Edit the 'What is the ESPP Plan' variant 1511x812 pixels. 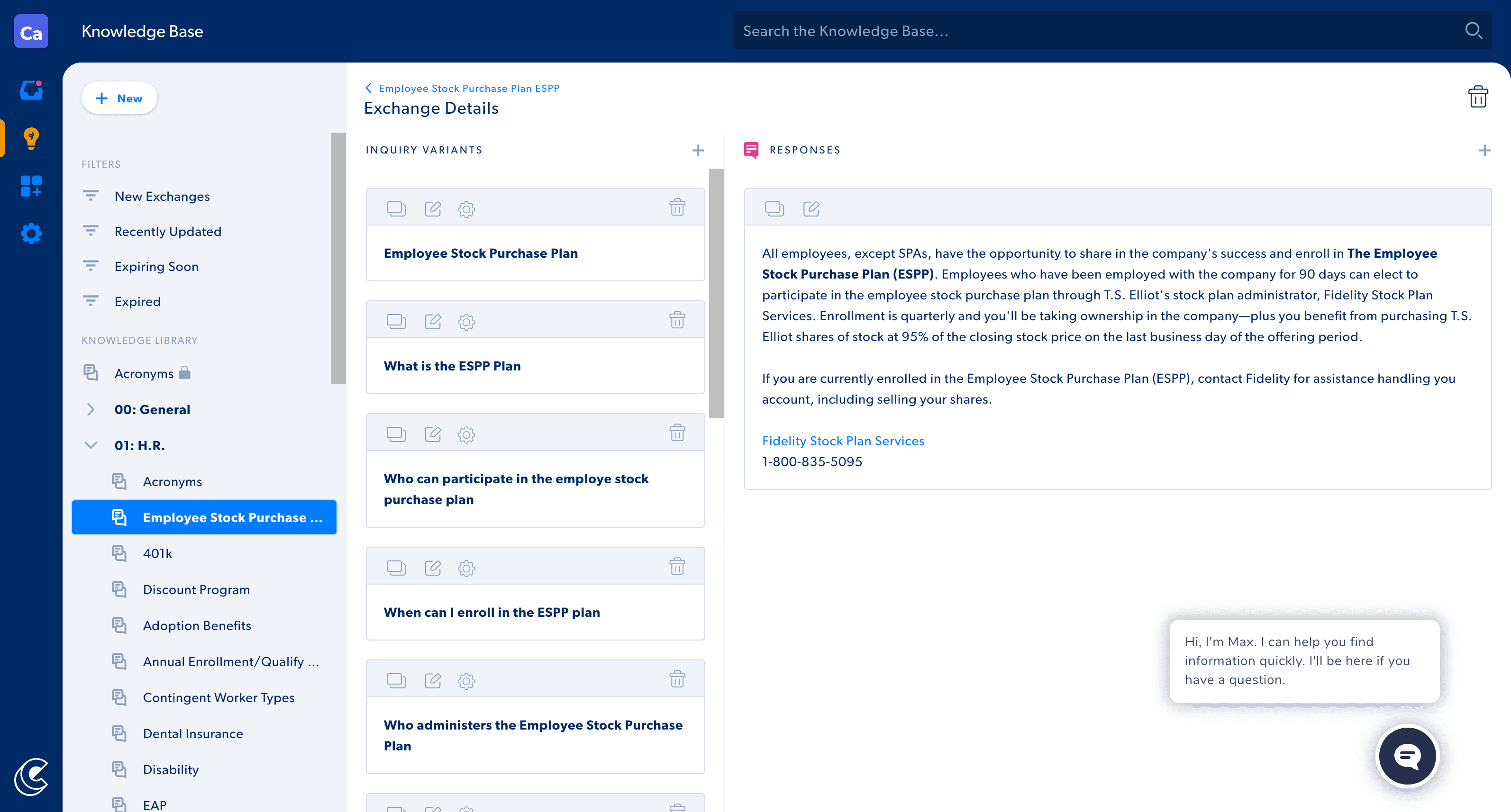tap(433, 321)
